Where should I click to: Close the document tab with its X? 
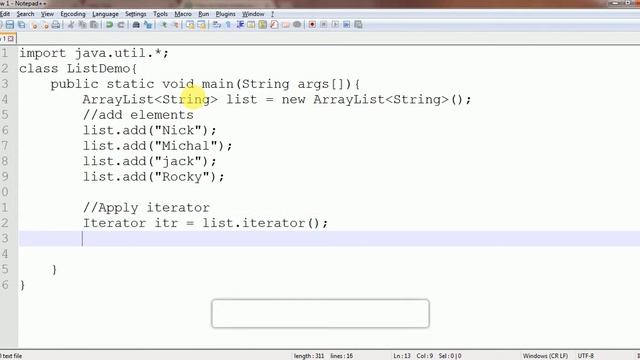click(x=11, y=39)
